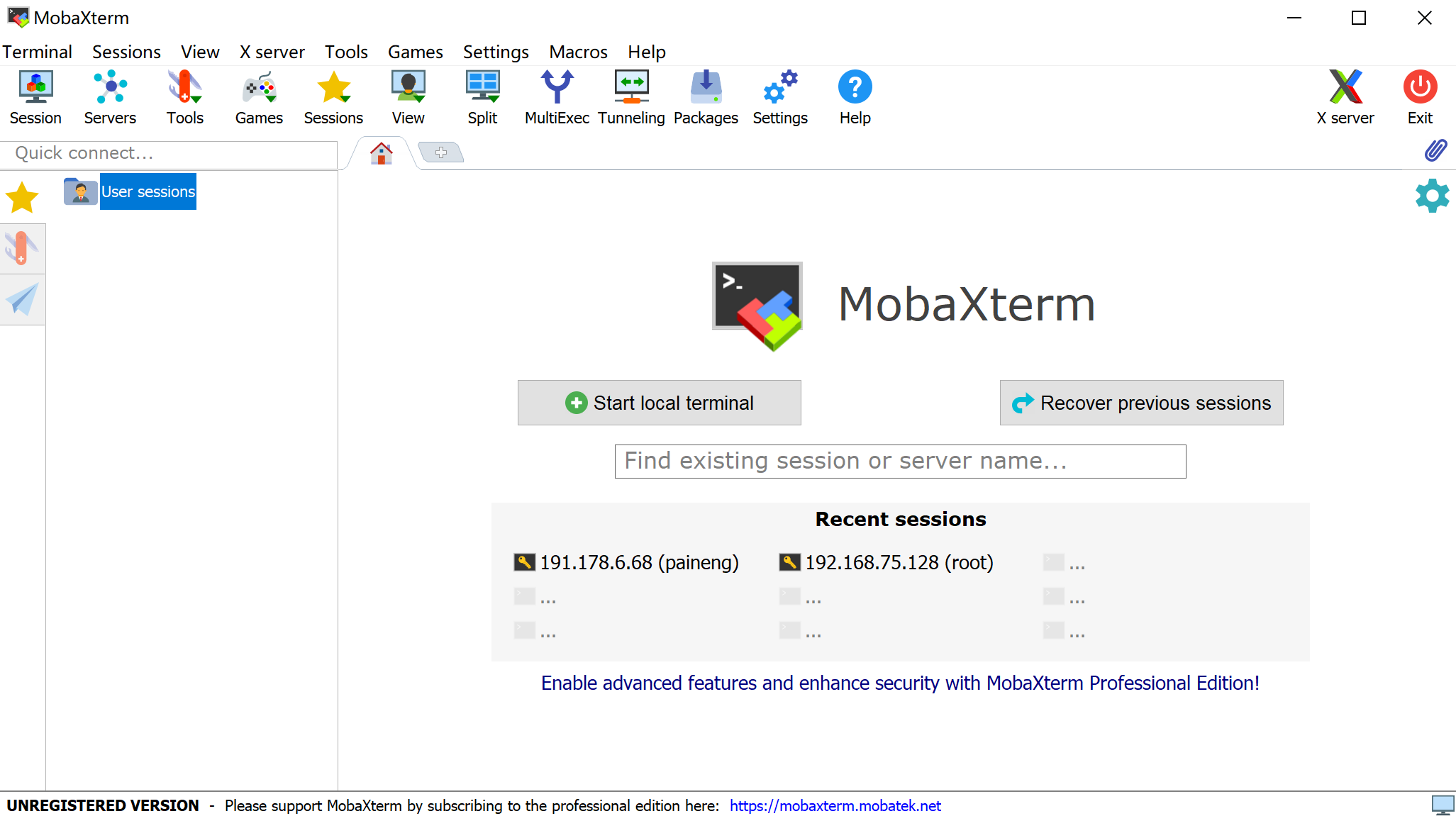1456x816 pixels.
Task: Open the Tunneling toolbar icon
Action: click(631, 98)
